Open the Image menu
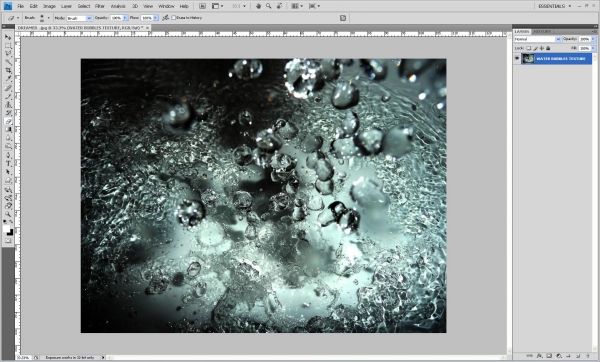Screen dimensions: 600x362 (49, 6)
